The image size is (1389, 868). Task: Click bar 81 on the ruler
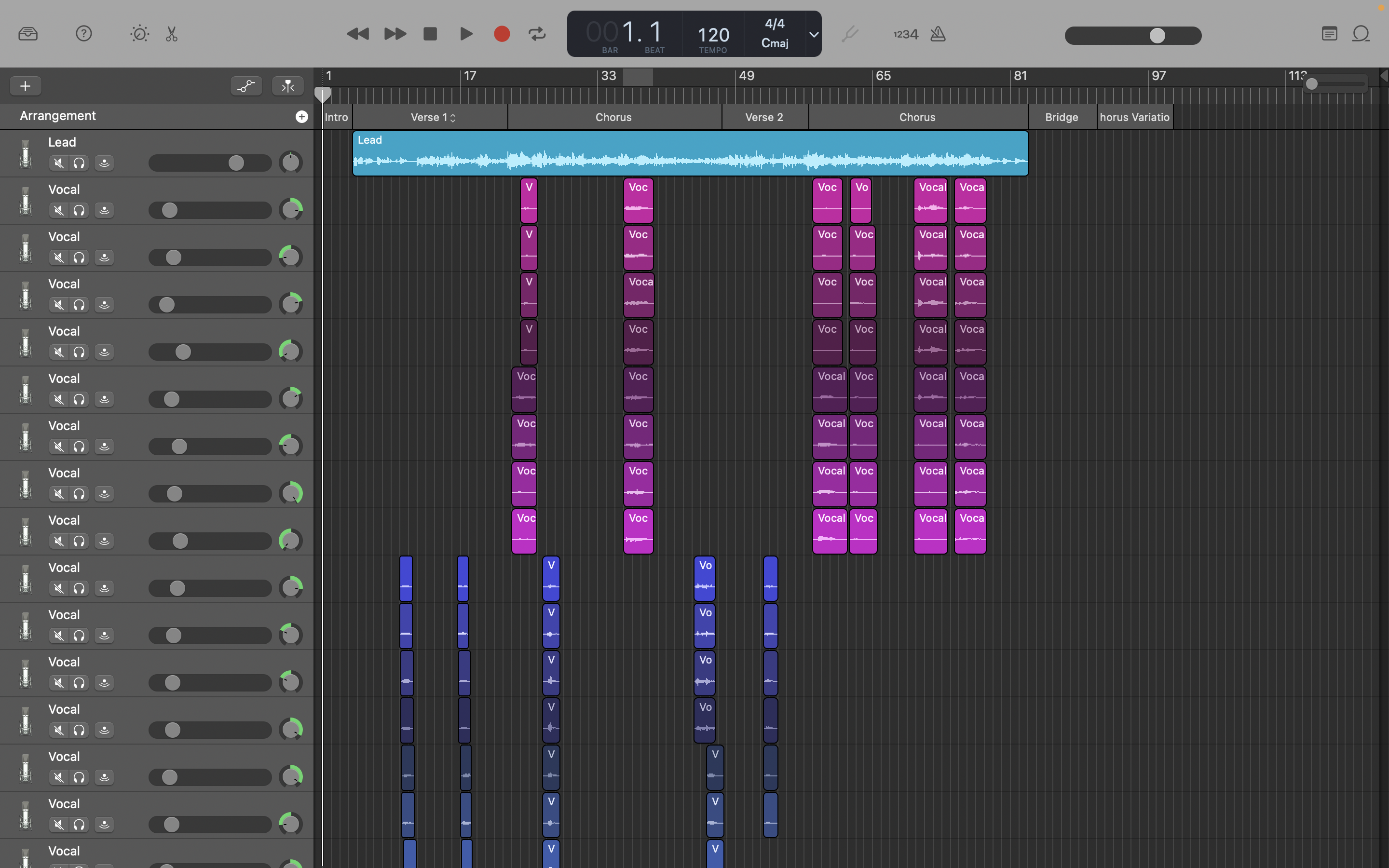(1020, 76)
